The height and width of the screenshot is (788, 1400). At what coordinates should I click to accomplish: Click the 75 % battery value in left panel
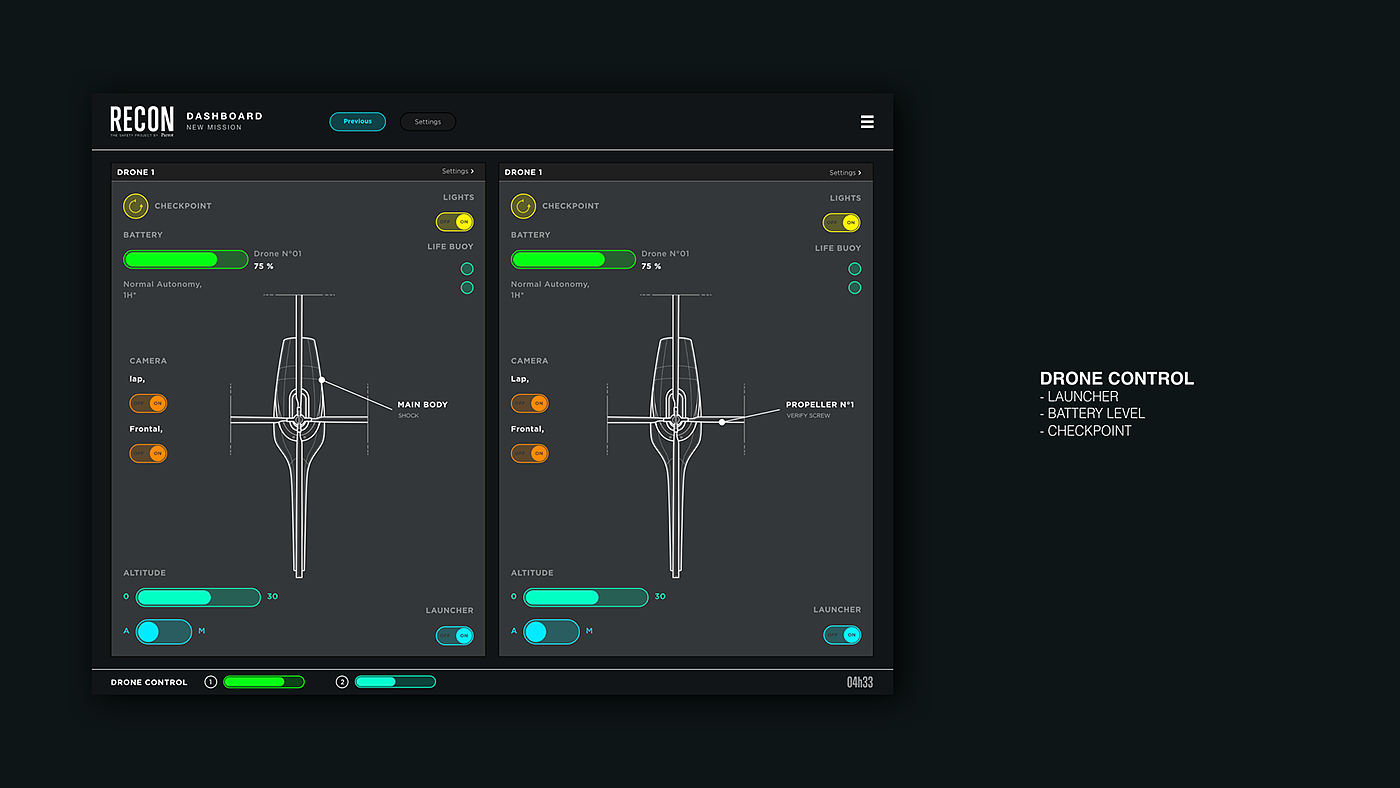coord(264,267)
